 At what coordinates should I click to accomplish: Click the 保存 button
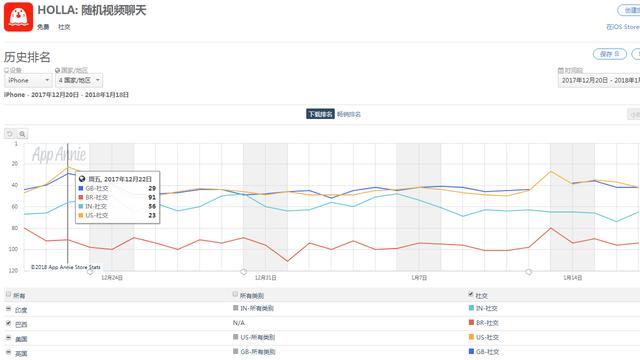(609, 54)
